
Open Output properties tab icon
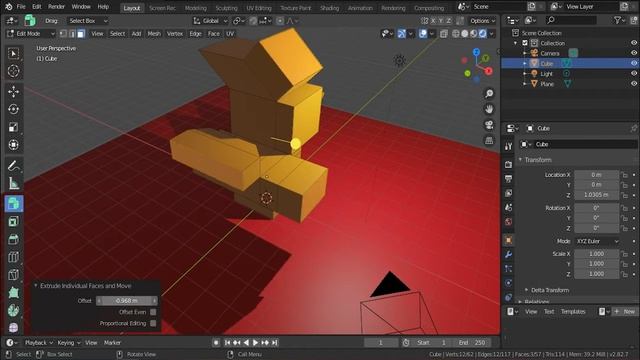[x=508, y=179]
